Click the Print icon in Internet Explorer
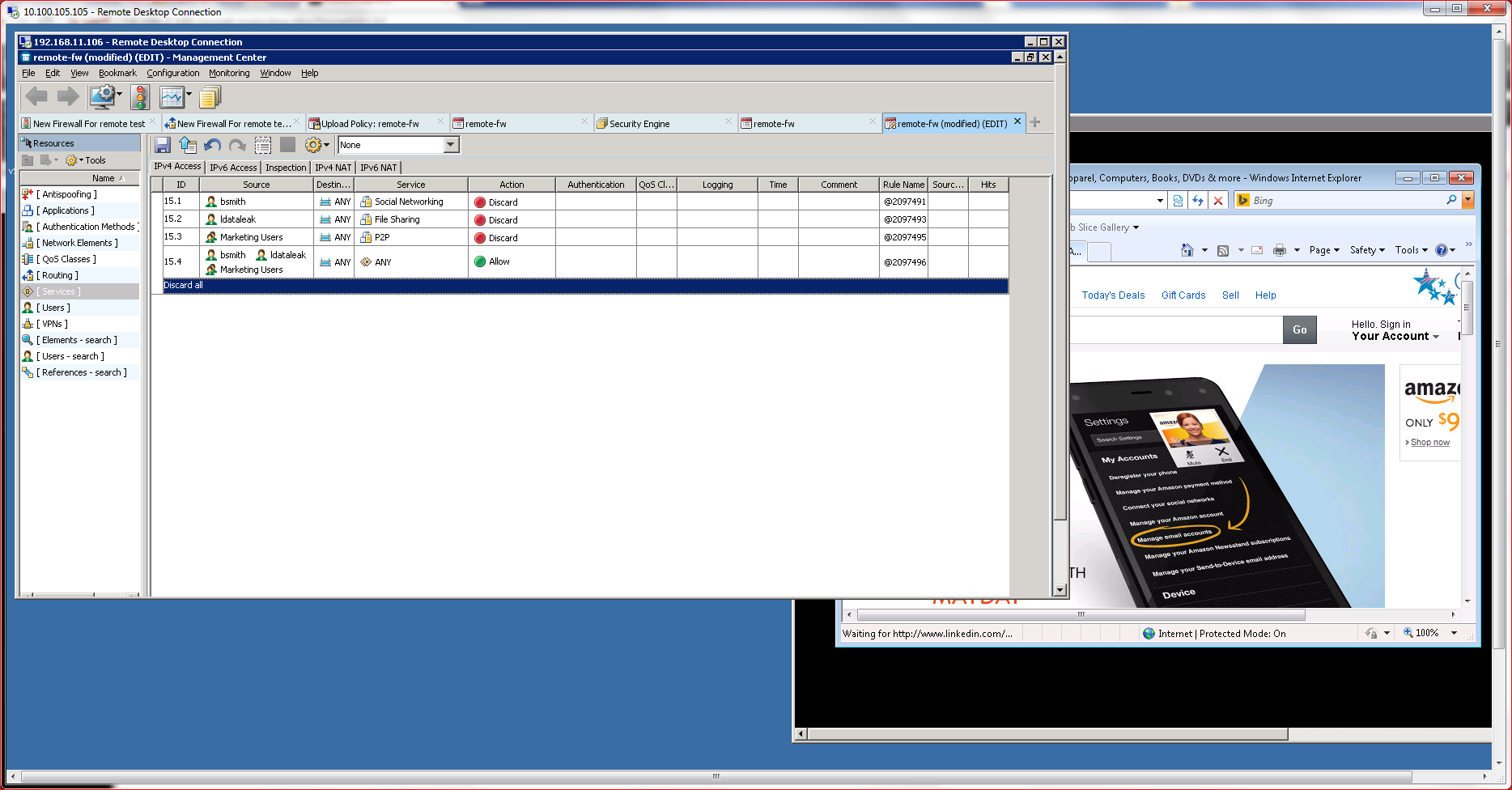The image size is (1512, 790). point(1280,250)
